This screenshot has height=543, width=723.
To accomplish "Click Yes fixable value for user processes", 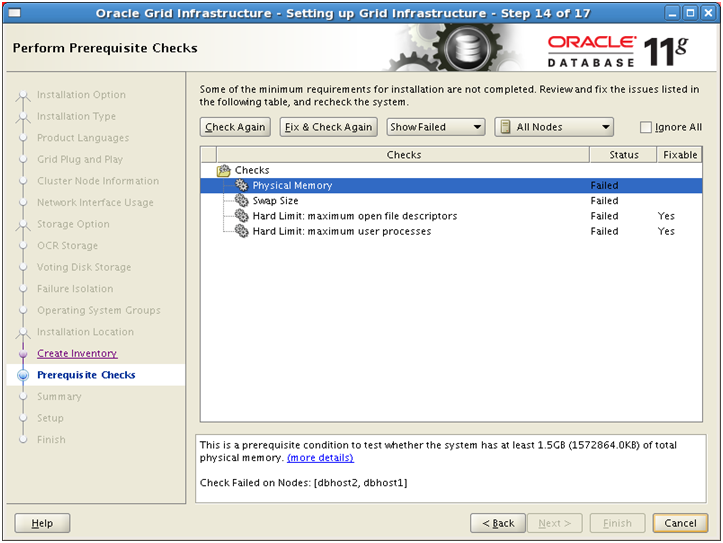I will 666,231.
